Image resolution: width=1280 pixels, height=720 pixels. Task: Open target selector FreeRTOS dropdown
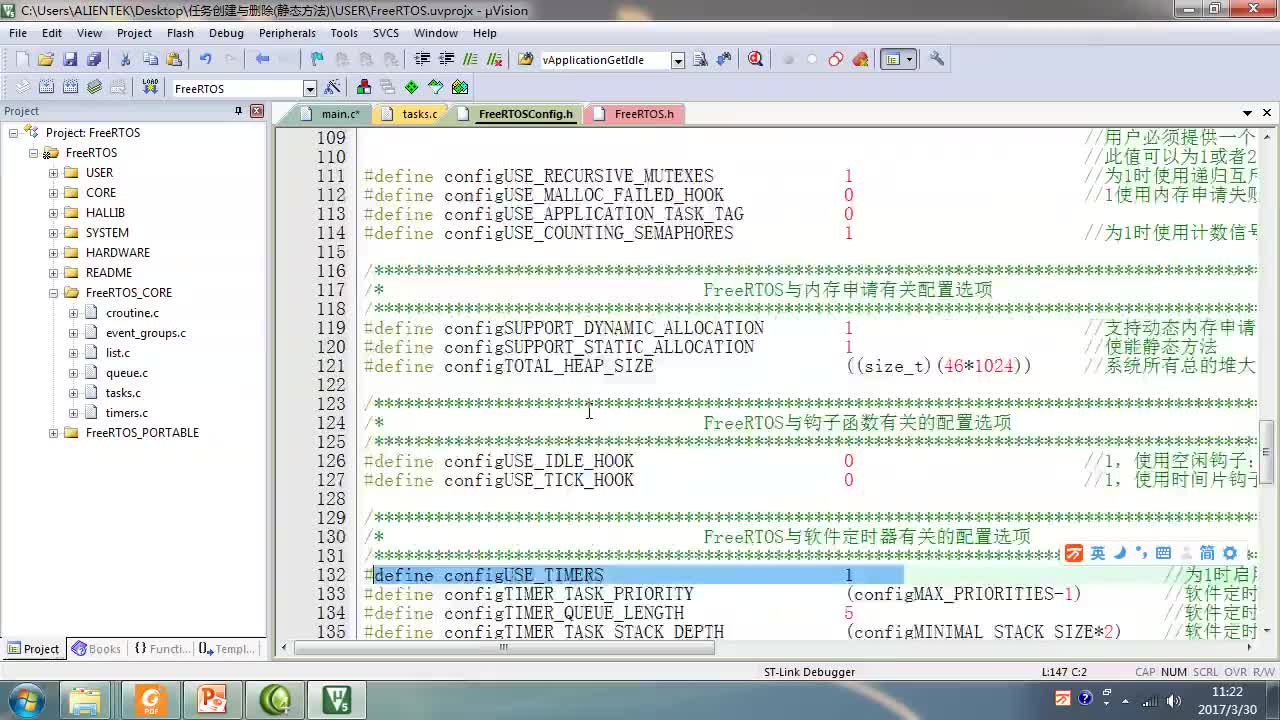[310, 88]
